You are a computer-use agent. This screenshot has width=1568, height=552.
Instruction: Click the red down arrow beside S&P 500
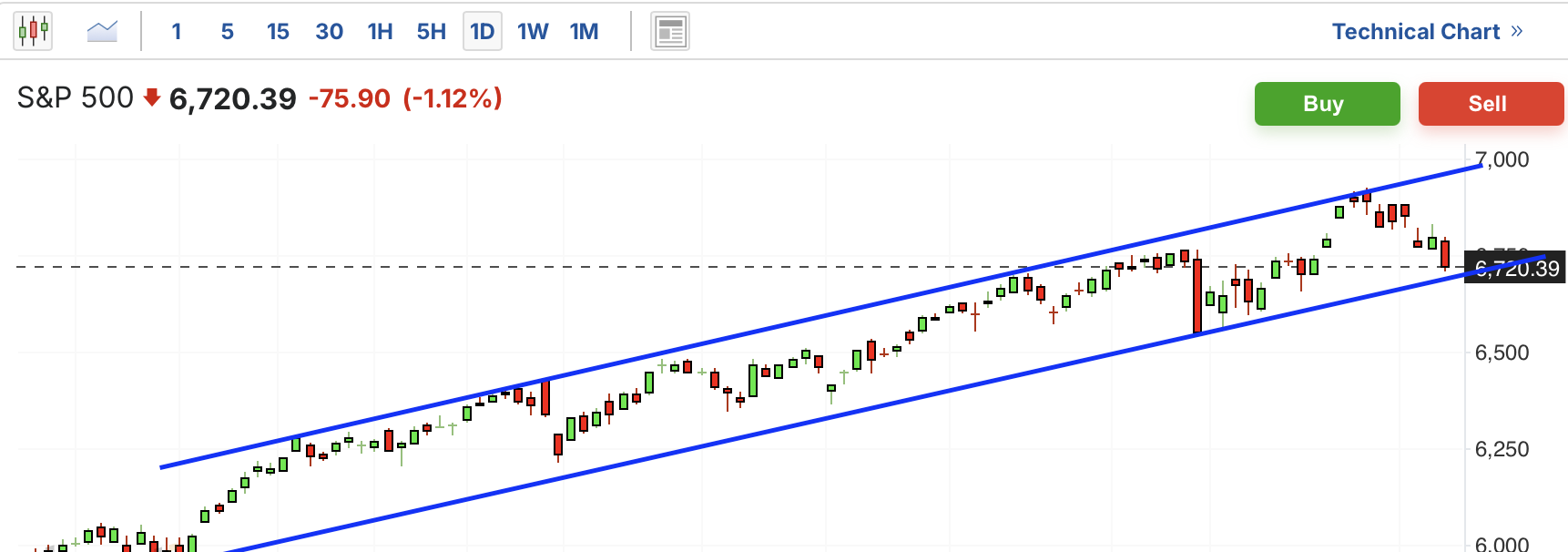[x=152, y=97]
